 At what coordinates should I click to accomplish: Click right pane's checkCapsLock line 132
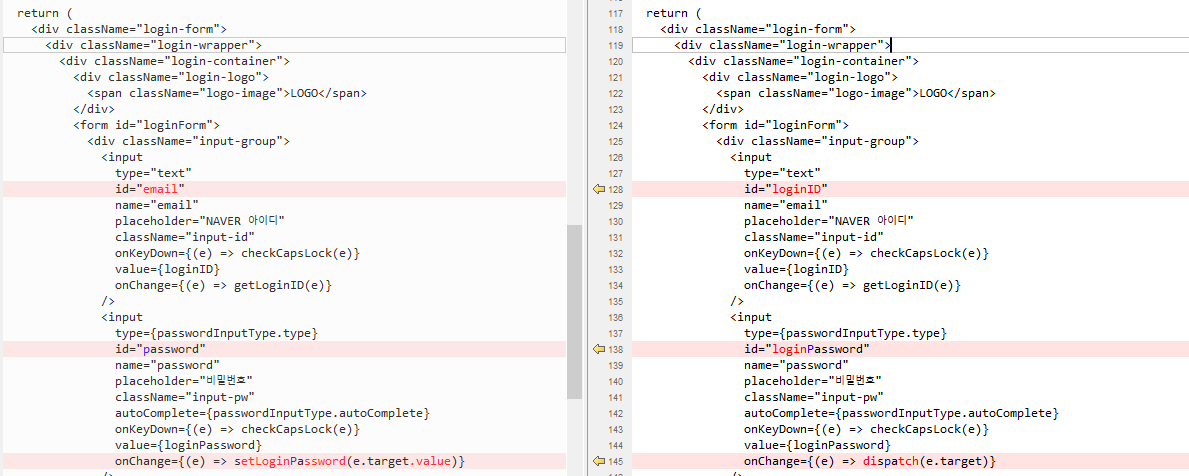867,252
